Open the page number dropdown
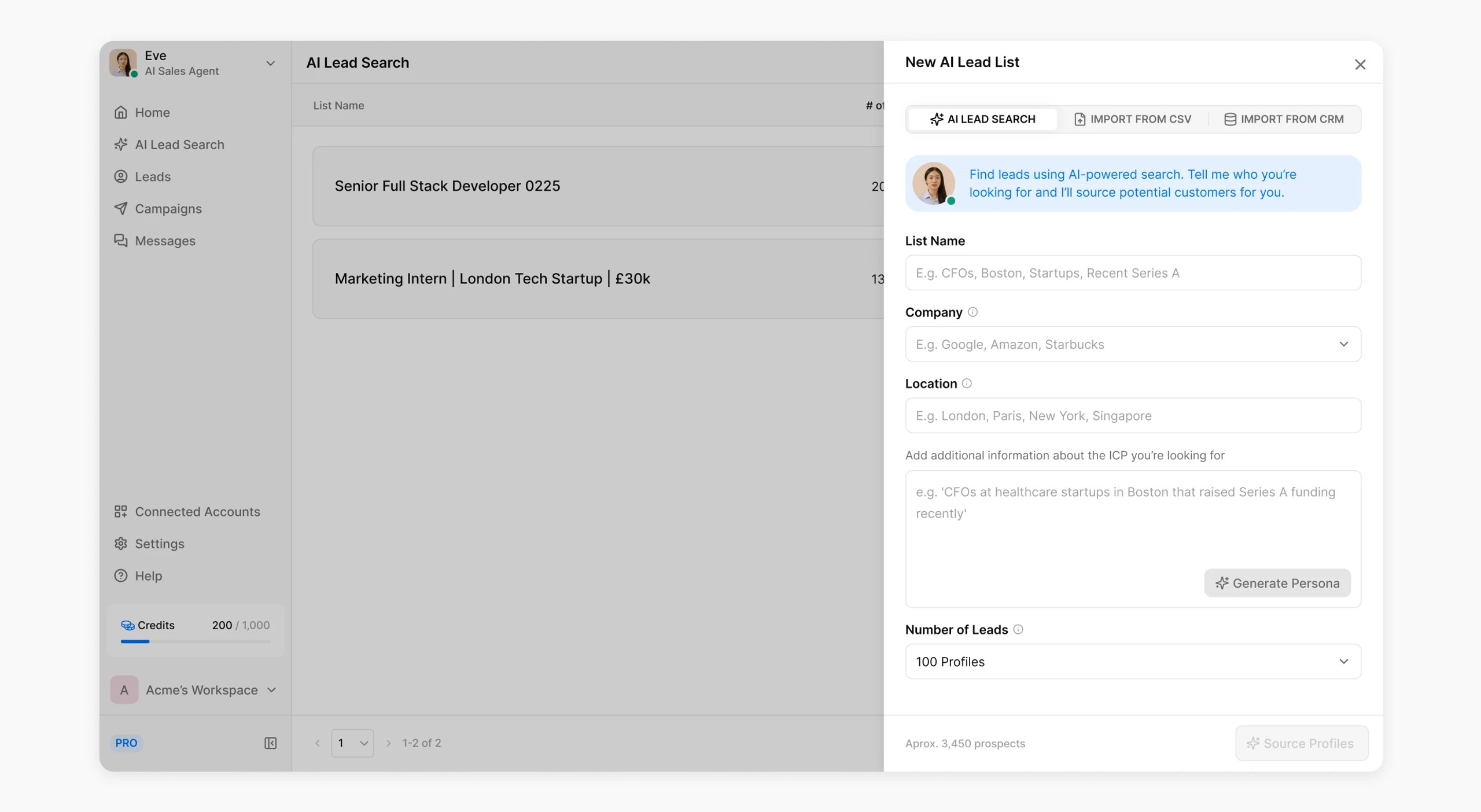 (352, 743)
